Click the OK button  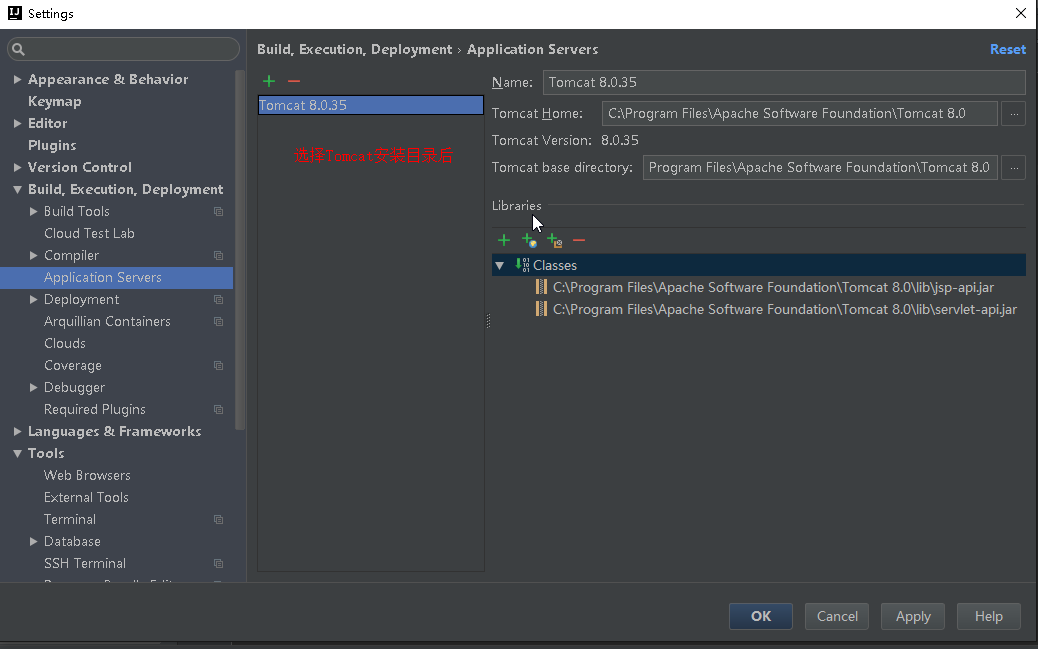(761, 617)
